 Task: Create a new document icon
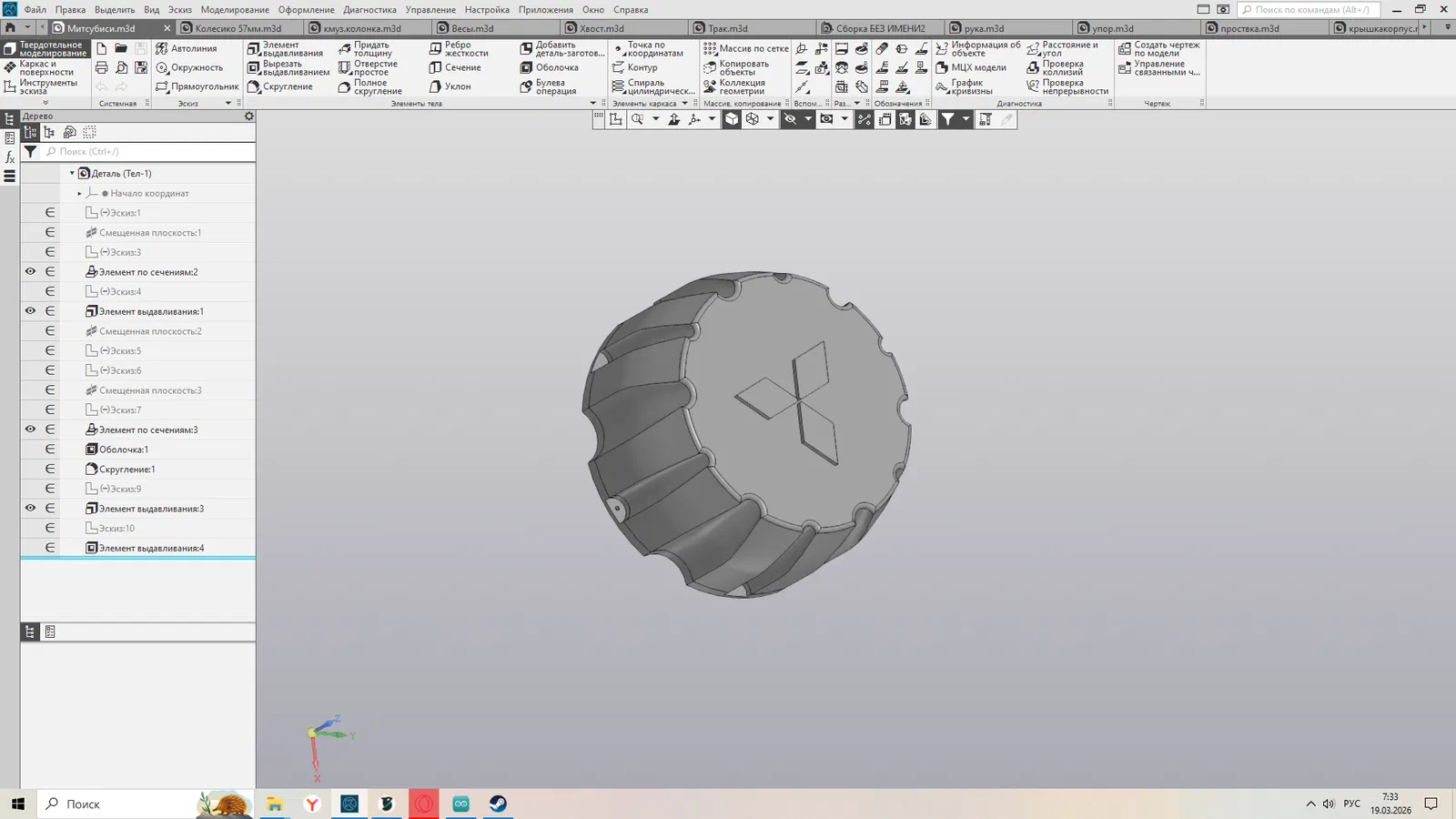(101, 48)
